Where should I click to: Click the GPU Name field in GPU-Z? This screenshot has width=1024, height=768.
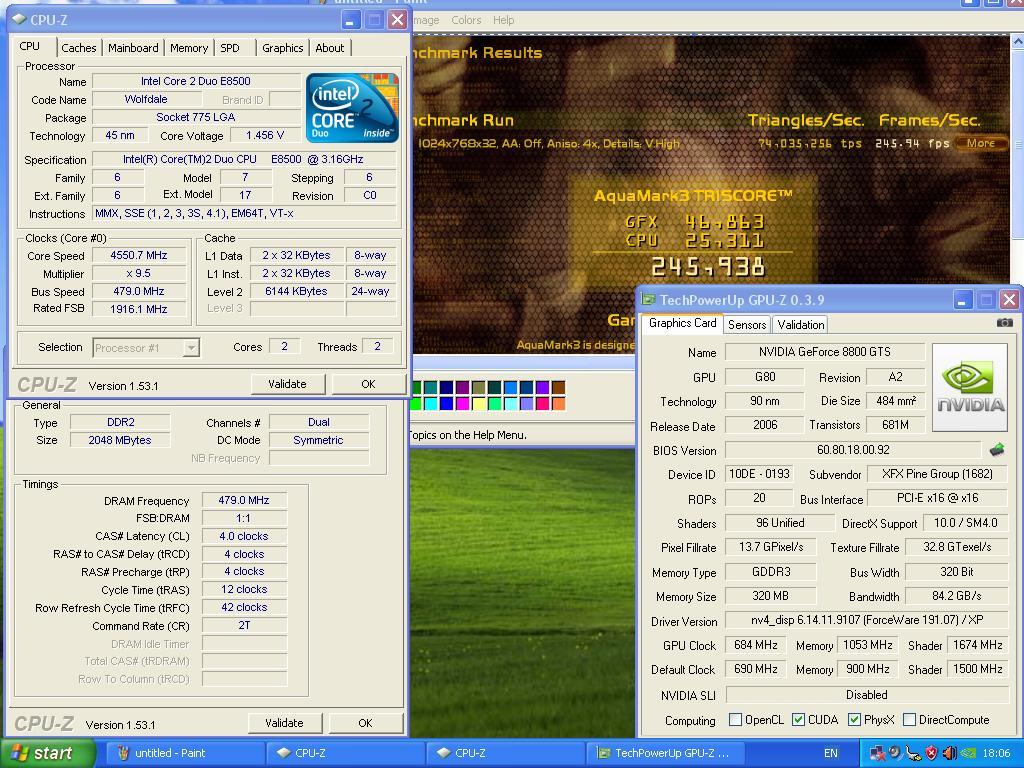coord(825,352)
